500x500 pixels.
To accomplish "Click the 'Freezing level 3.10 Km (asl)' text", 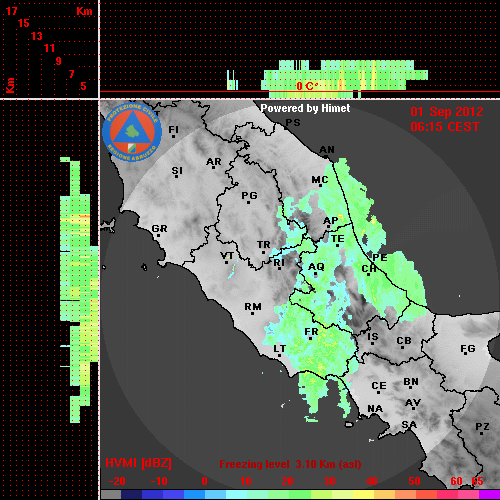I will coord(290,464).
